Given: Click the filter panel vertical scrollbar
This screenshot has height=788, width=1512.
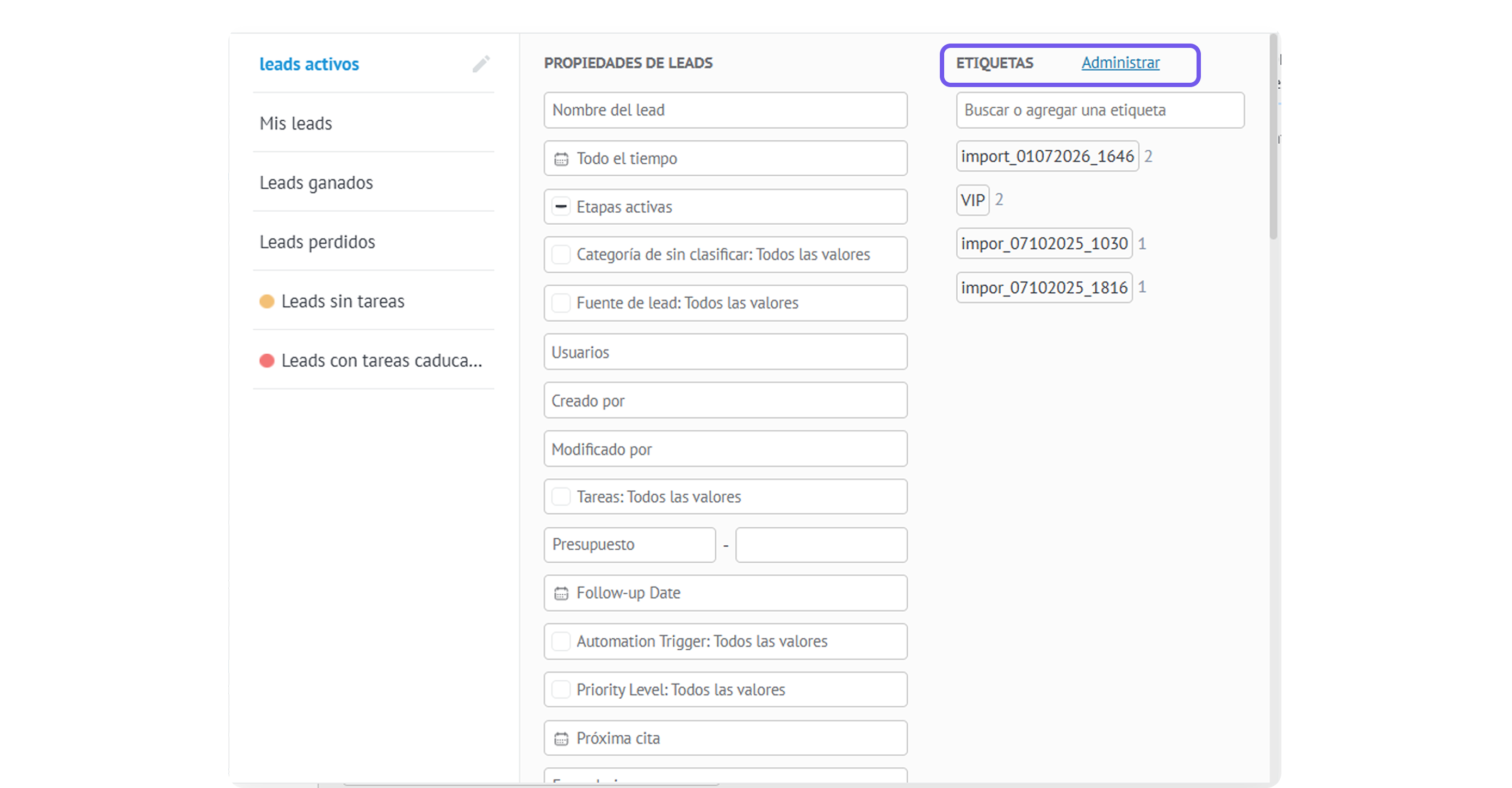Looking at the screenshot, I should click(x=1273, y=137).
